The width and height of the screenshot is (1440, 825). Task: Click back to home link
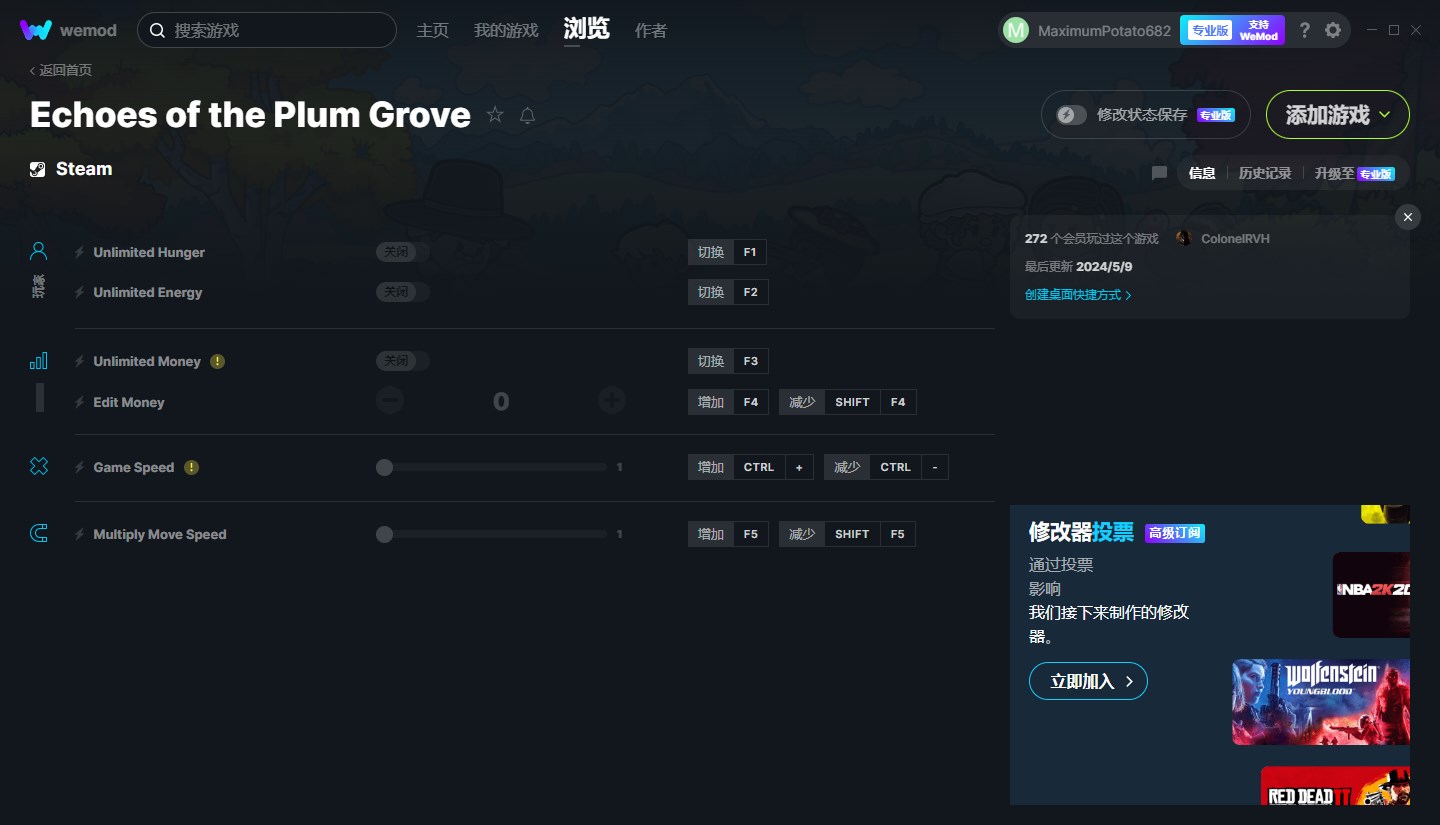(x=61, y=70)
